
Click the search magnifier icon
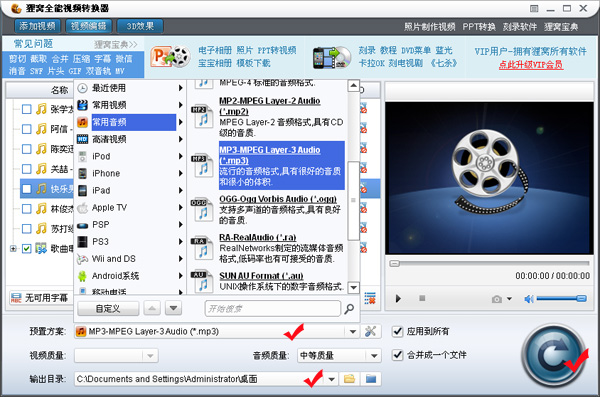[x=349, y=309]
